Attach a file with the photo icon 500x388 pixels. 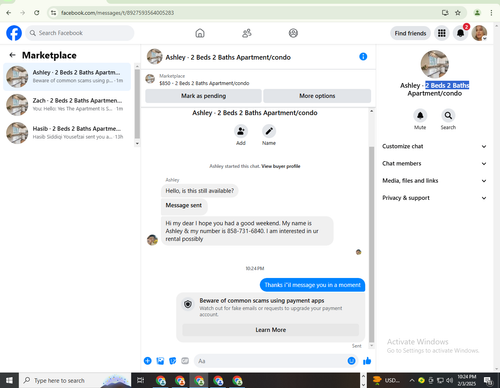(x=160, y=361)
